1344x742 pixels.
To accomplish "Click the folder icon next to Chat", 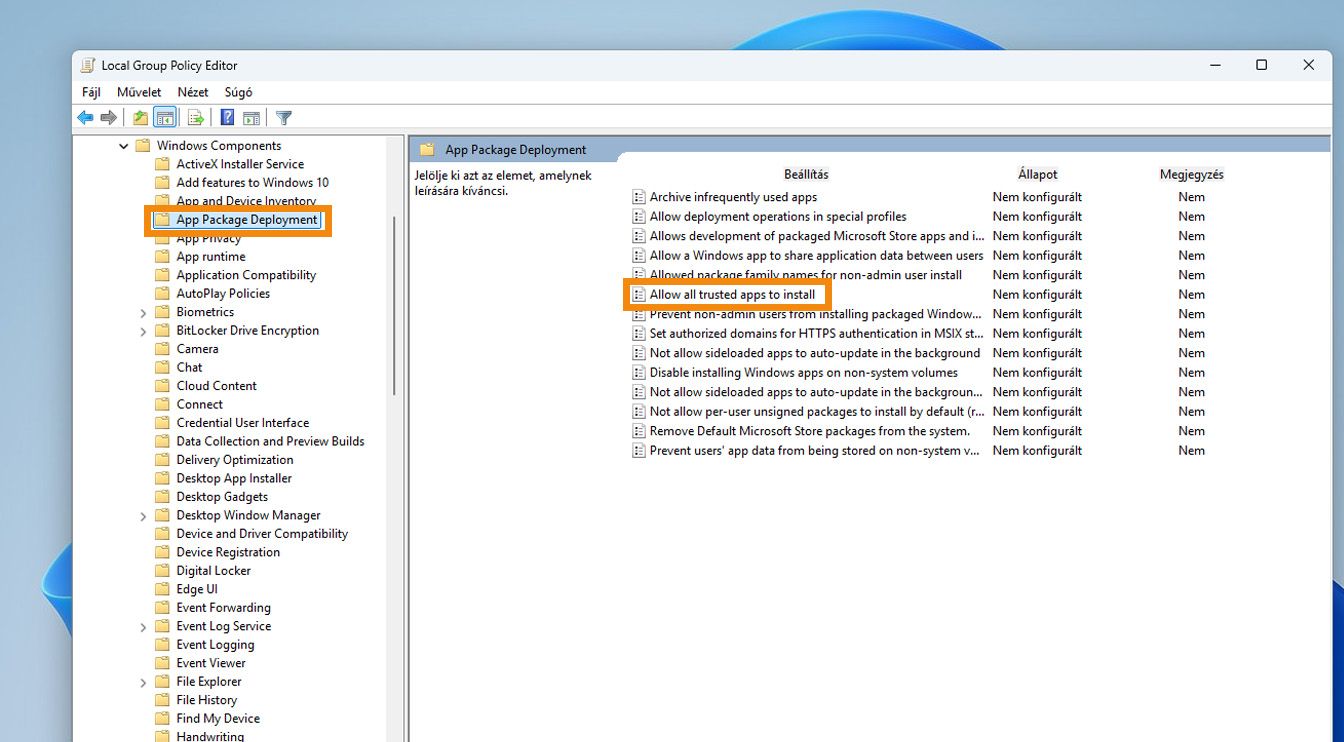I will (162, 367).
